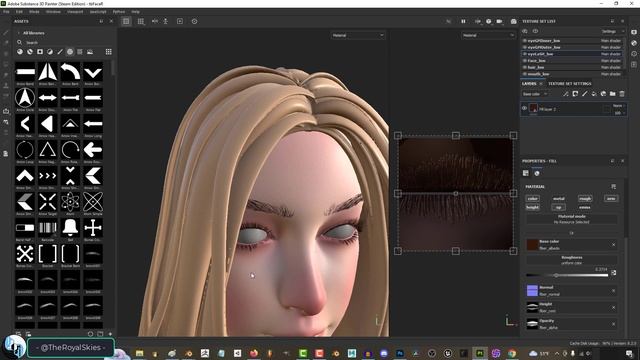Toggle the op channel button
Viewport: 640px width, 360px height.
tap(558, 207)
